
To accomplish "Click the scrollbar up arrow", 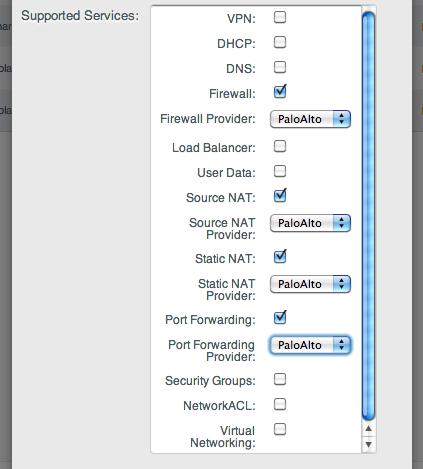I will [368, 429].
